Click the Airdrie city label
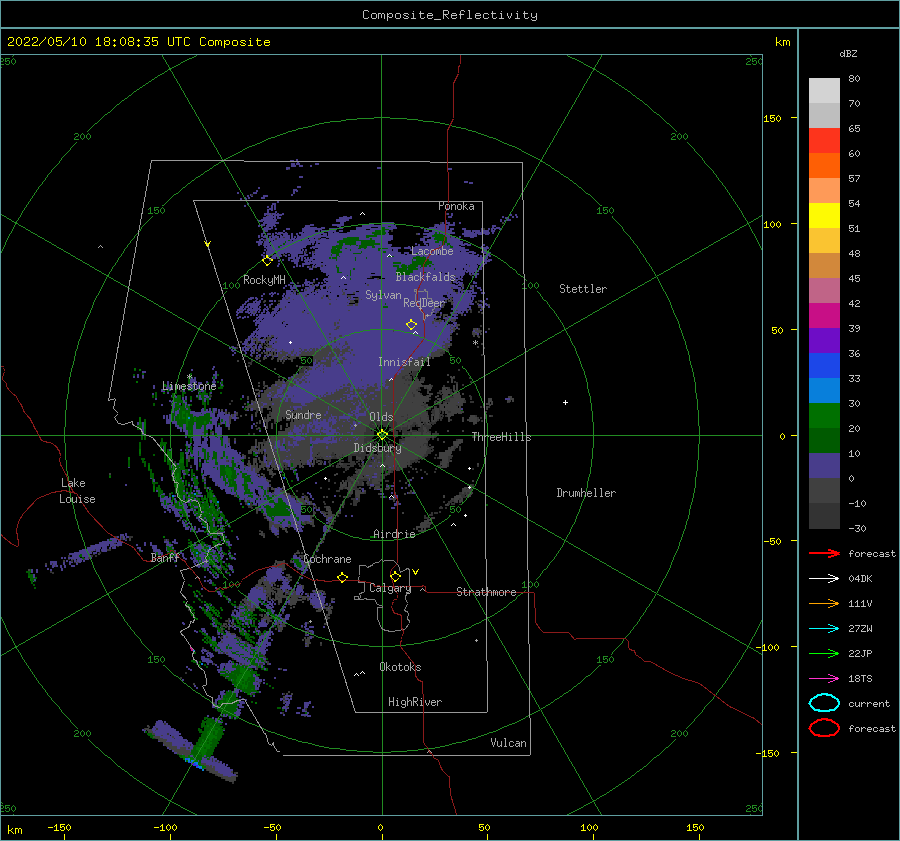This screenshot has width=900, height=841. pyautogui.click(x=394, y=534)
